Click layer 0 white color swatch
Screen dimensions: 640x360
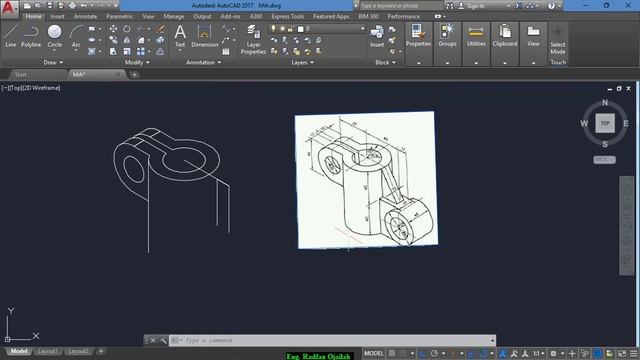click(300, 29)
